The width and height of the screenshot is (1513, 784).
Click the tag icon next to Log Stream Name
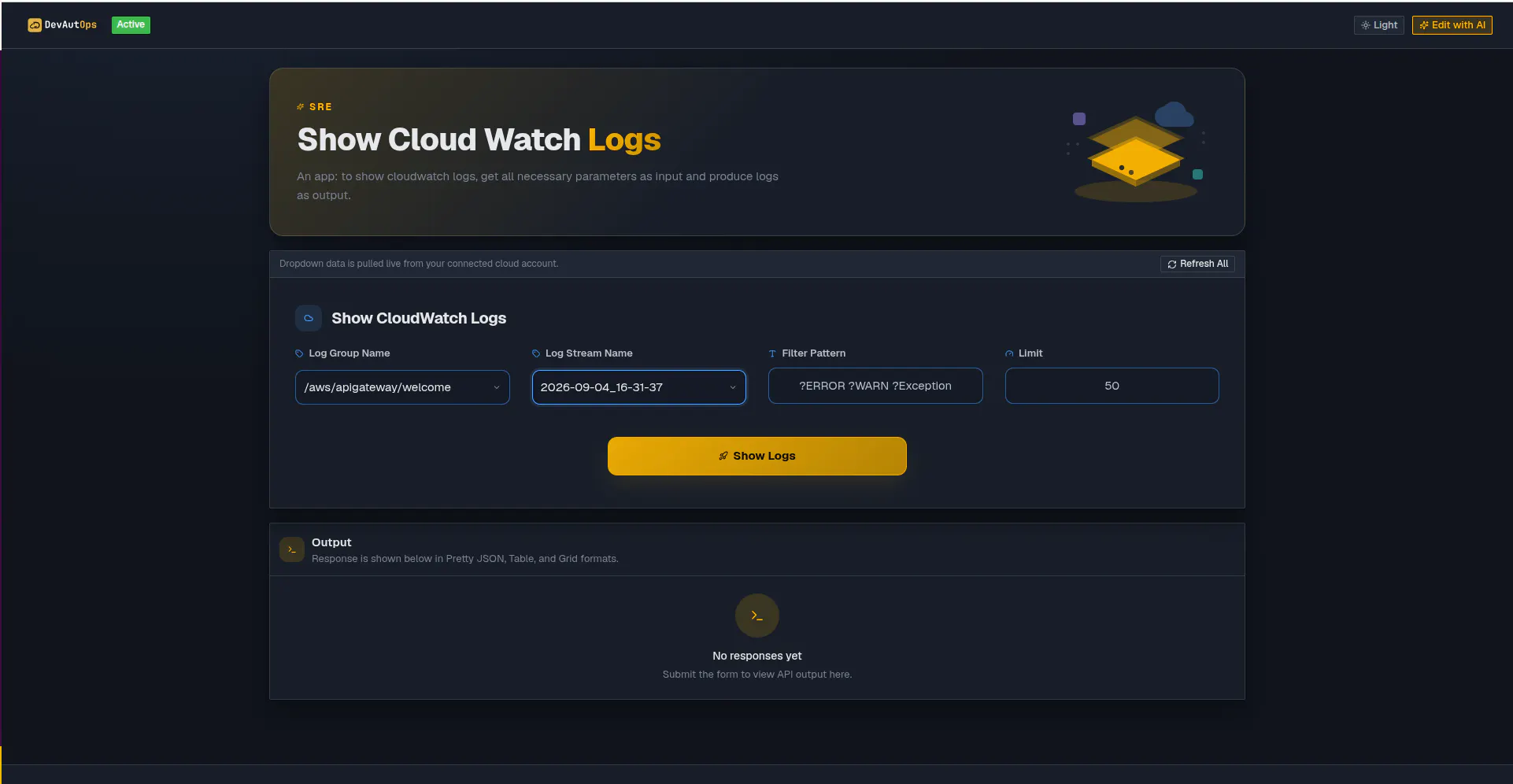(x=536, y=353)
